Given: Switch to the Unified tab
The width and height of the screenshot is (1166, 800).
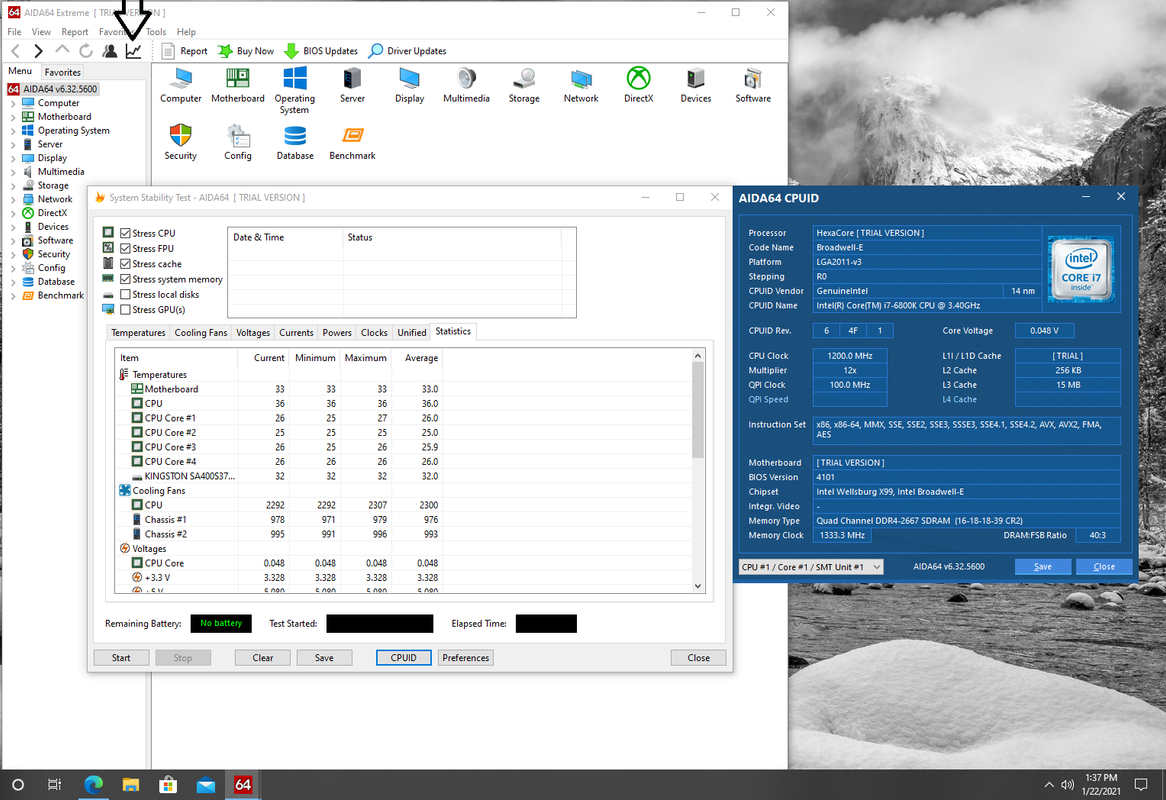Looking at the screenshot, I should 412,332.
